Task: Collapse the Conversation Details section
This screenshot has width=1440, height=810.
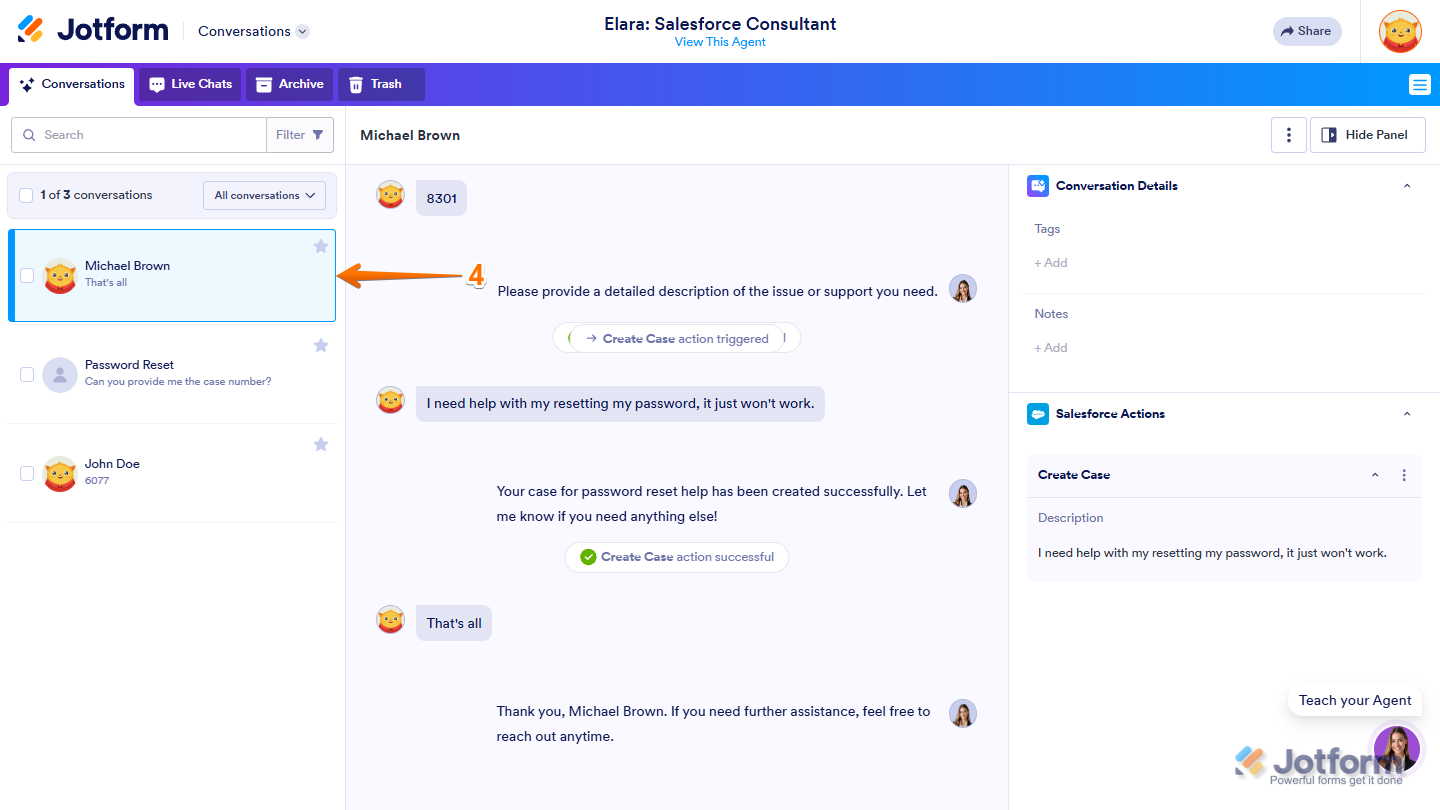Action: (1407, 186)
